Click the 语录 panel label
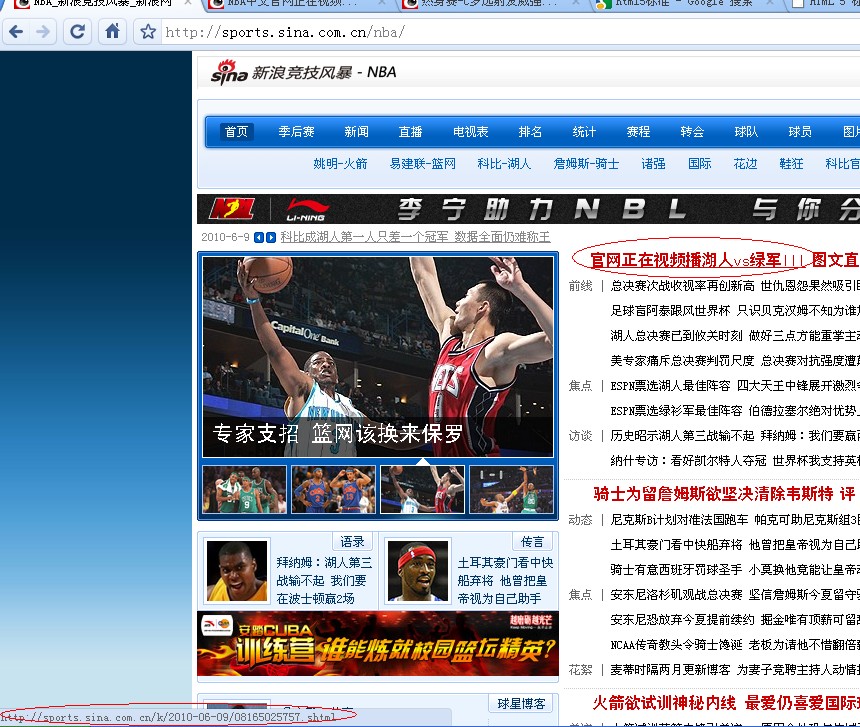This screenshot has width=860, height=727. tap(352, 540)
